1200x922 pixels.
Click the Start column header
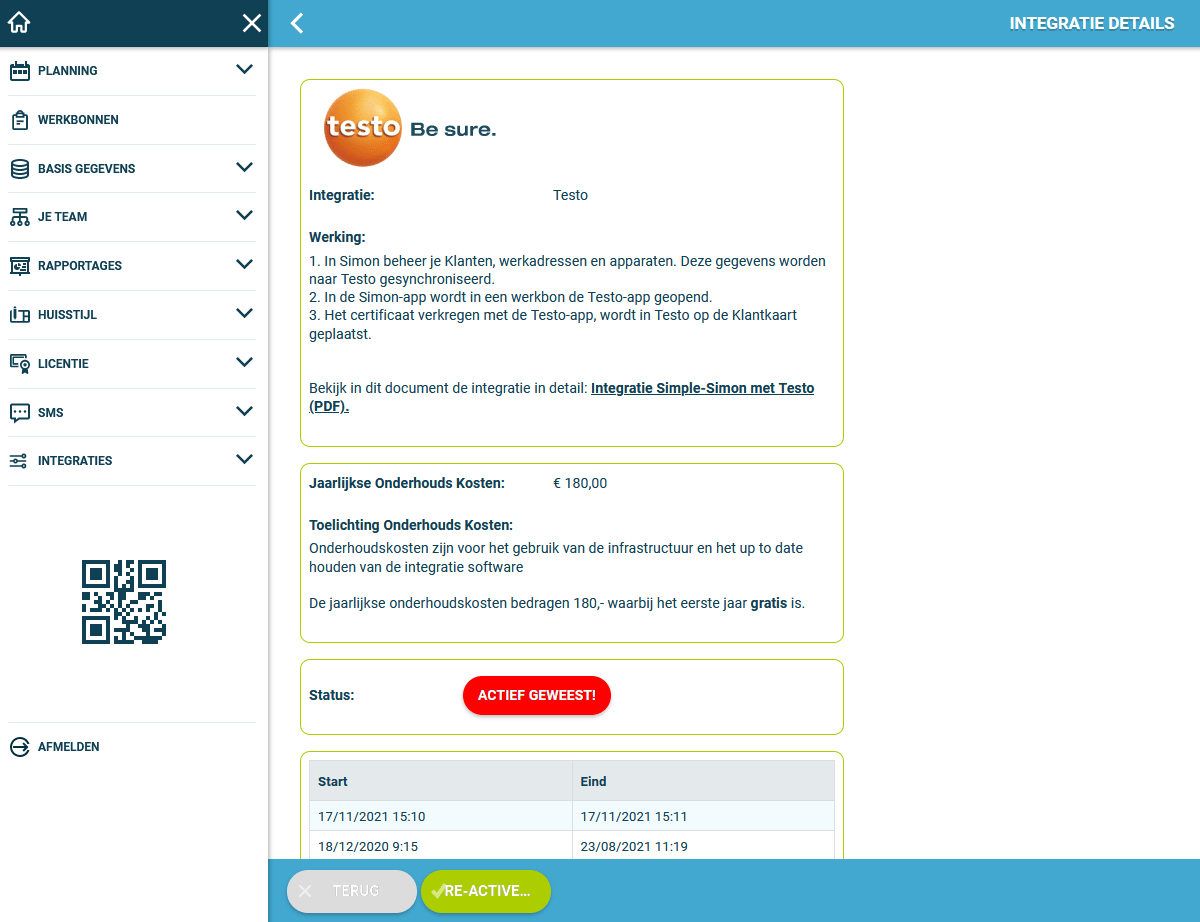coord(441,781)
